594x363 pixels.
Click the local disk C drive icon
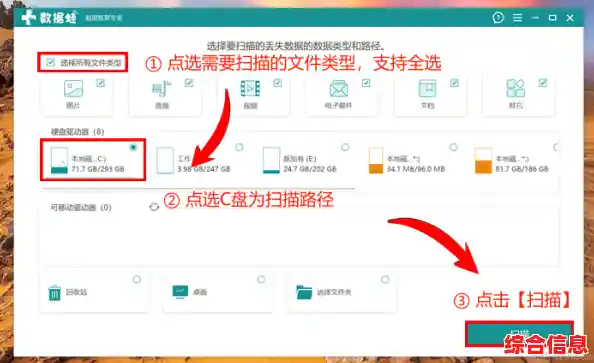click(x=59, y=160)
